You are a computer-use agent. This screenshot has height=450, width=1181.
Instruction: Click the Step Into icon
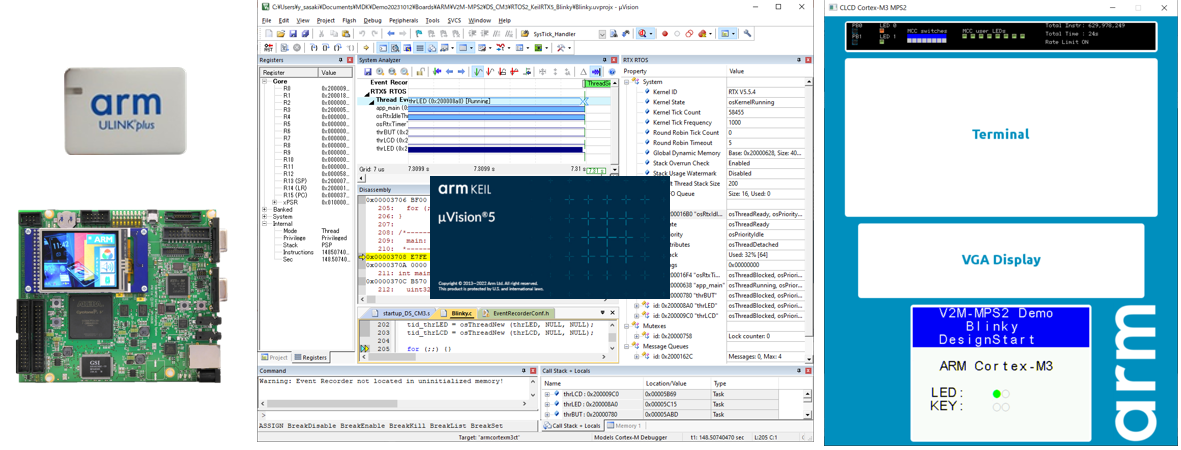pyautogui.click(x=314, y=47)
